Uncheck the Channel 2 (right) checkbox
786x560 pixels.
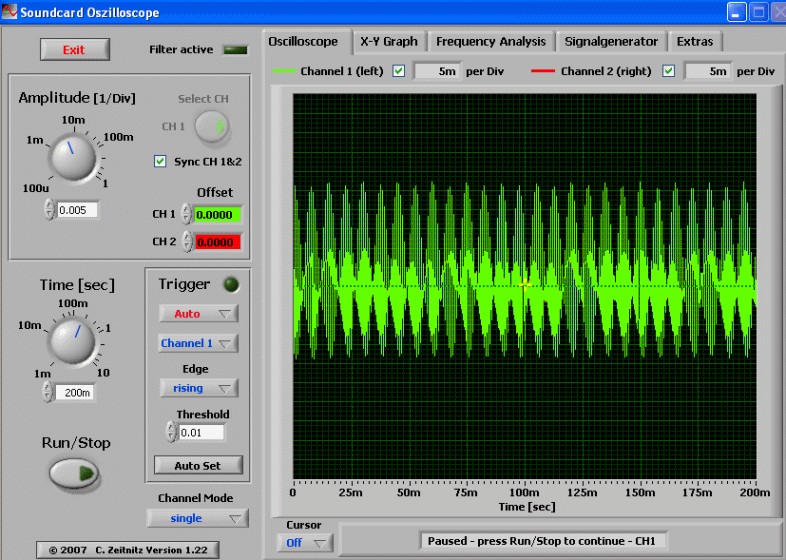(x=668, y=71)
